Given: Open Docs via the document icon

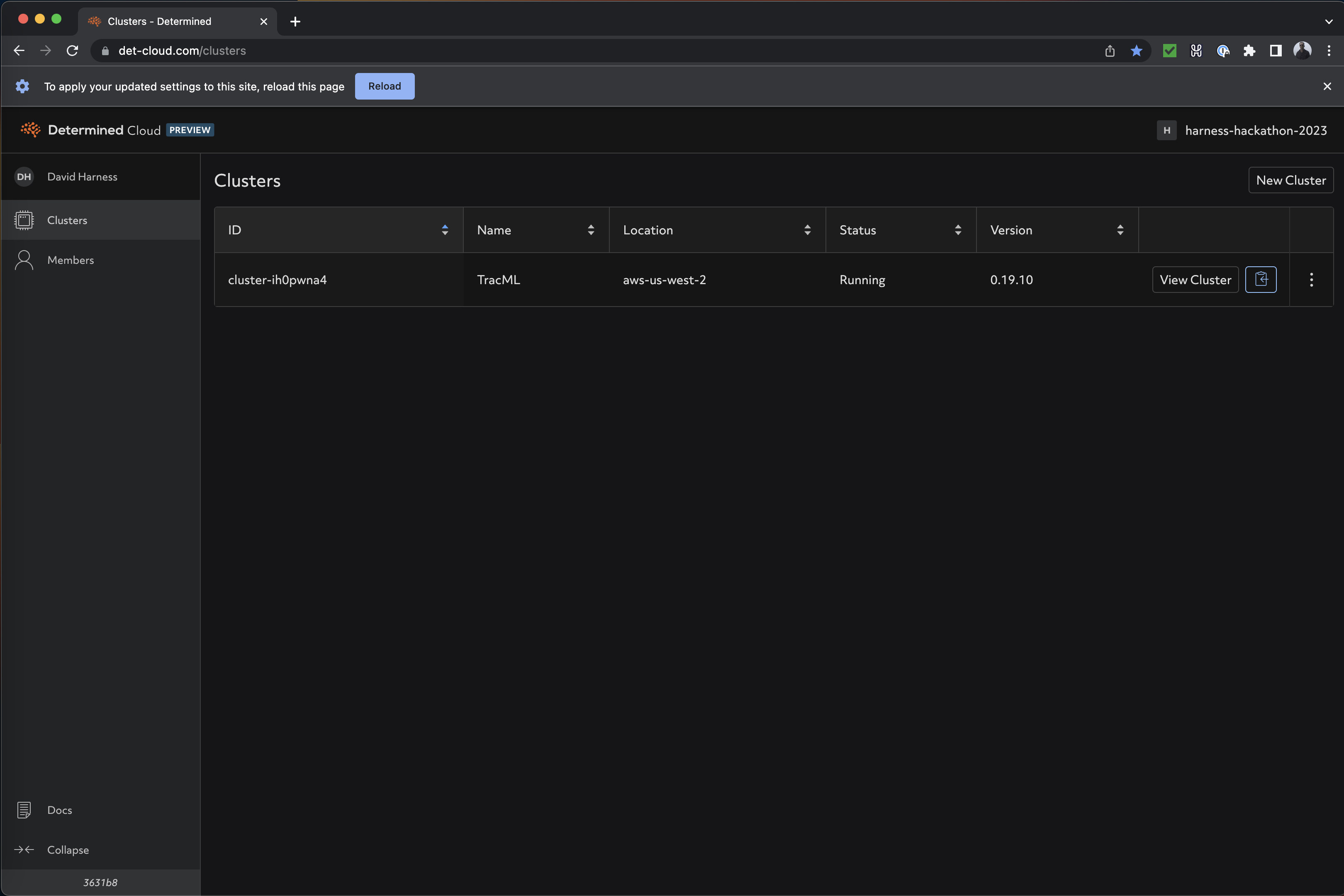Looking at the screenshot, I should [24, 810].
